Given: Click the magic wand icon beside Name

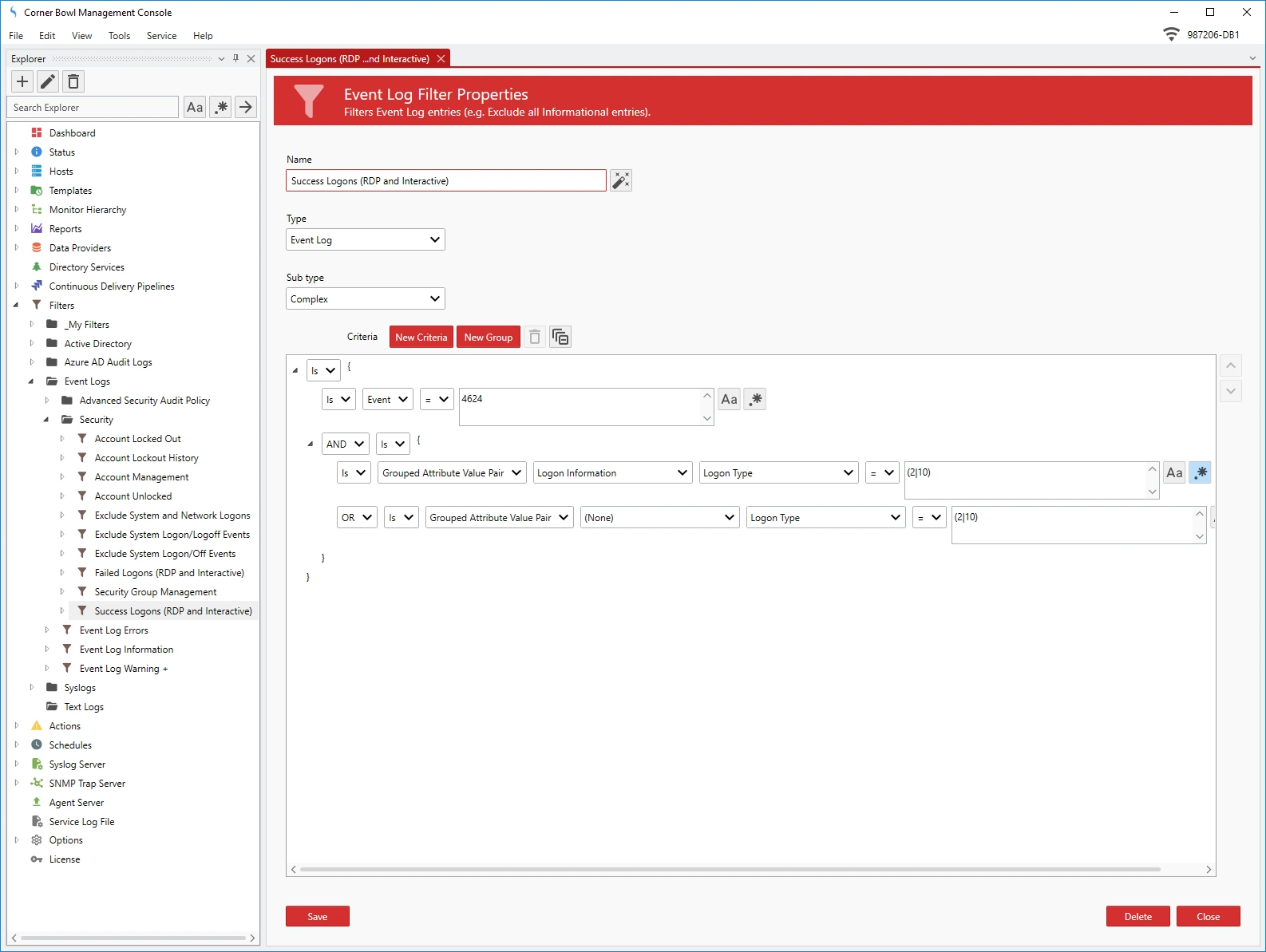Looking at the screenshot, I should point(621,180).
